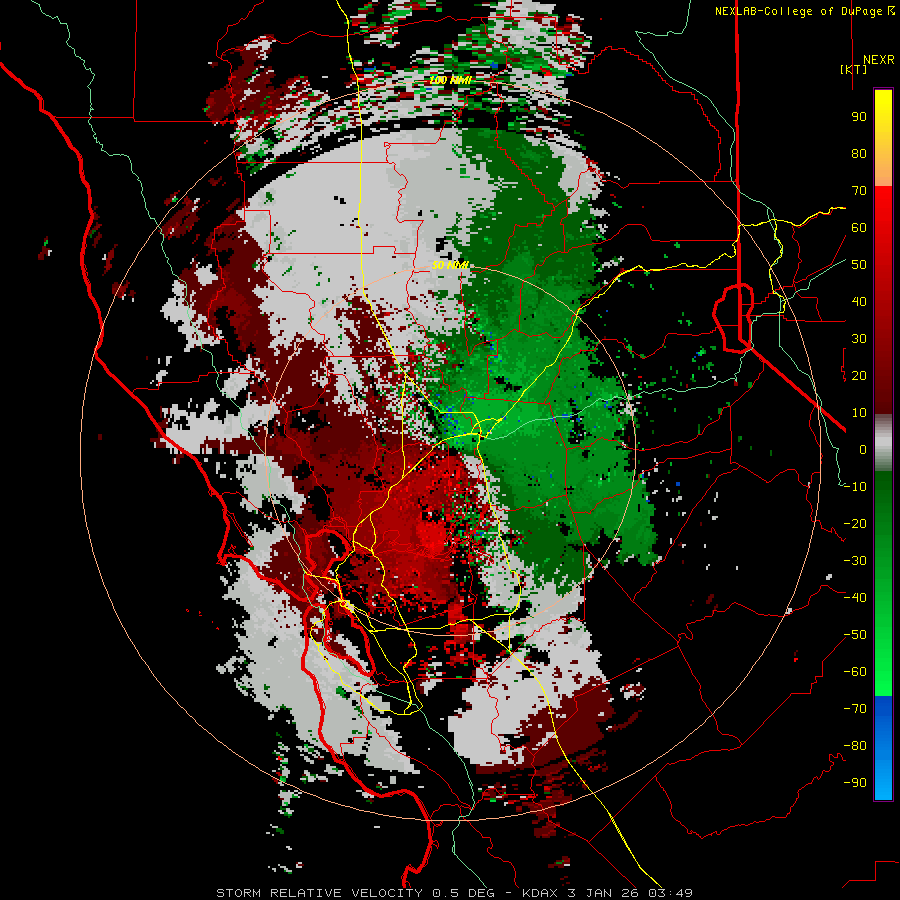Click the 60 value on the velocity scale

coord(859,228)
